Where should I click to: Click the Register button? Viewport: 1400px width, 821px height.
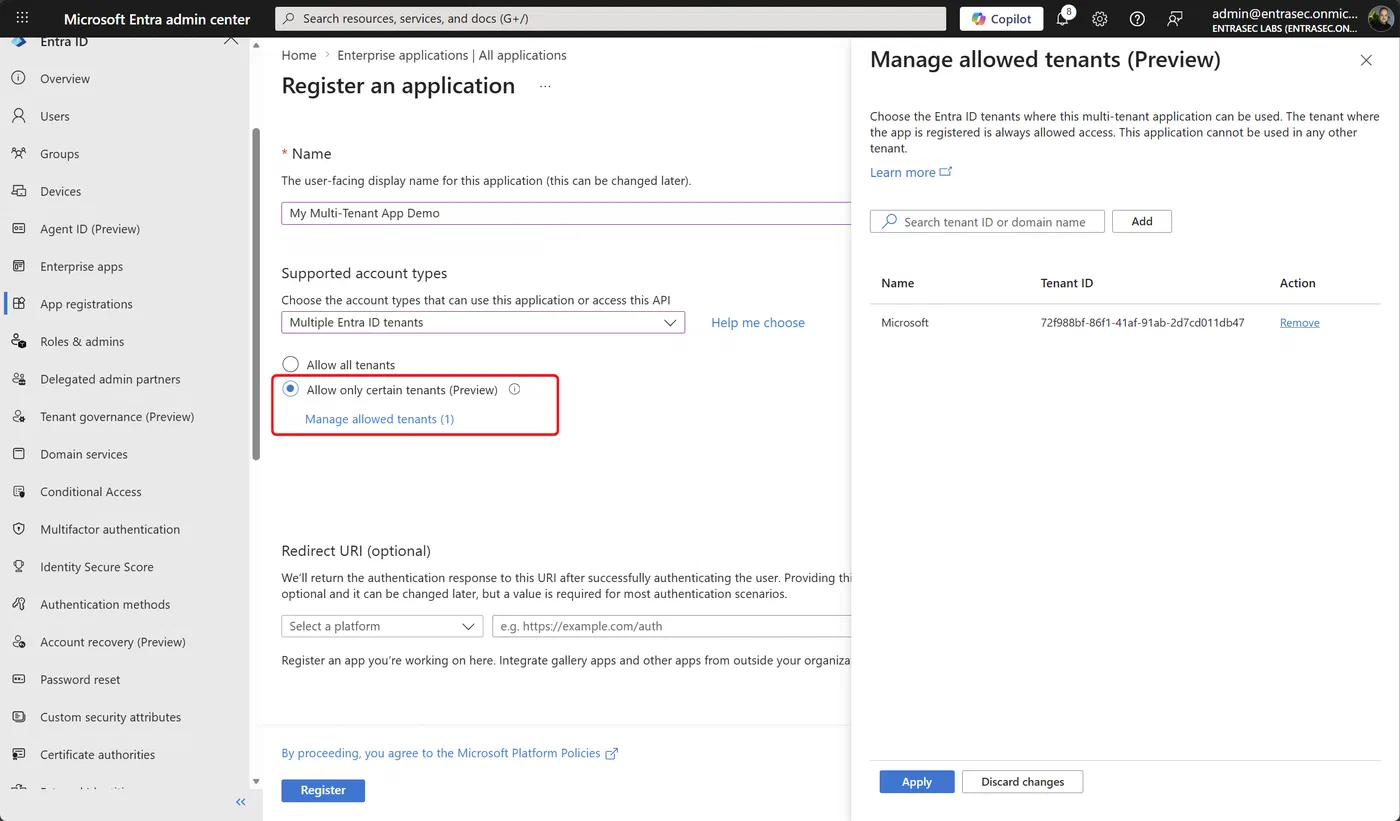pos(323,790)
